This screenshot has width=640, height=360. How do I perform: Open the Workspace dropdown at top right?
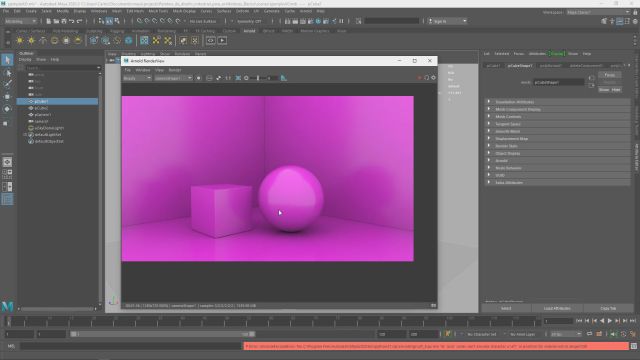598,12
